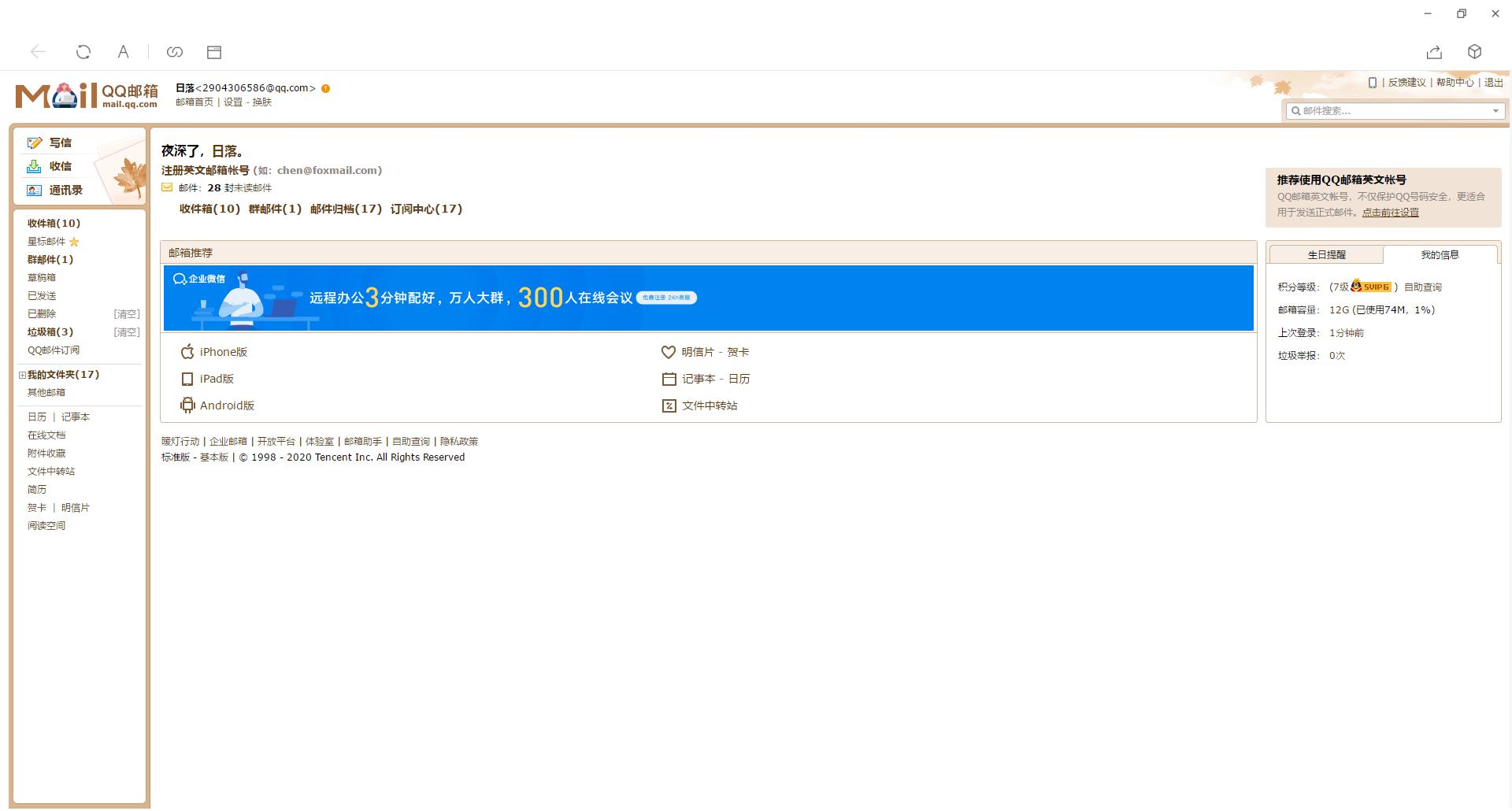Open 在线文档 online documents
This screenshot has width=1512, height=811.
(x=46, y=435)
